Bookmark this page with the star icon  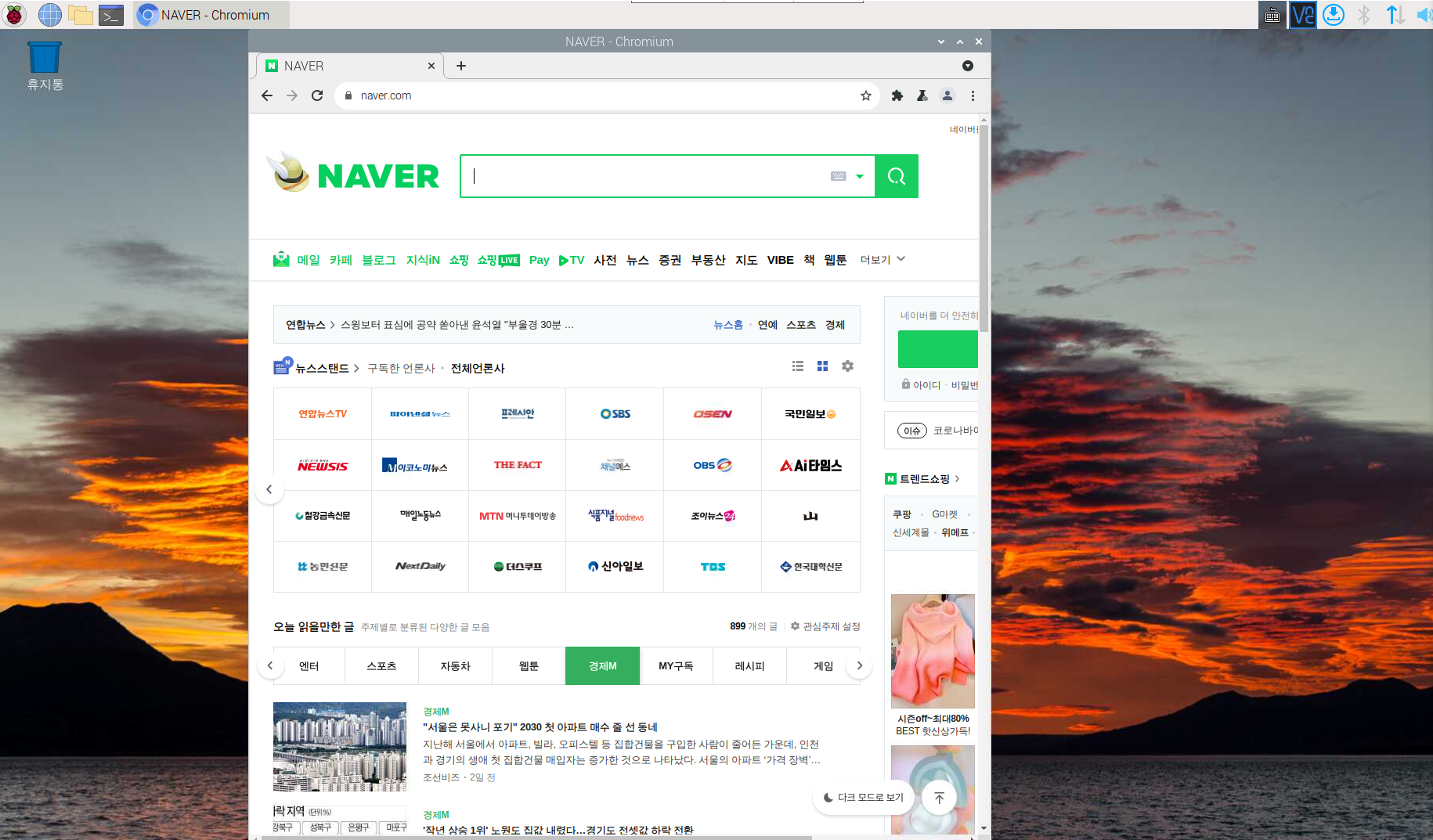point(865,96)
